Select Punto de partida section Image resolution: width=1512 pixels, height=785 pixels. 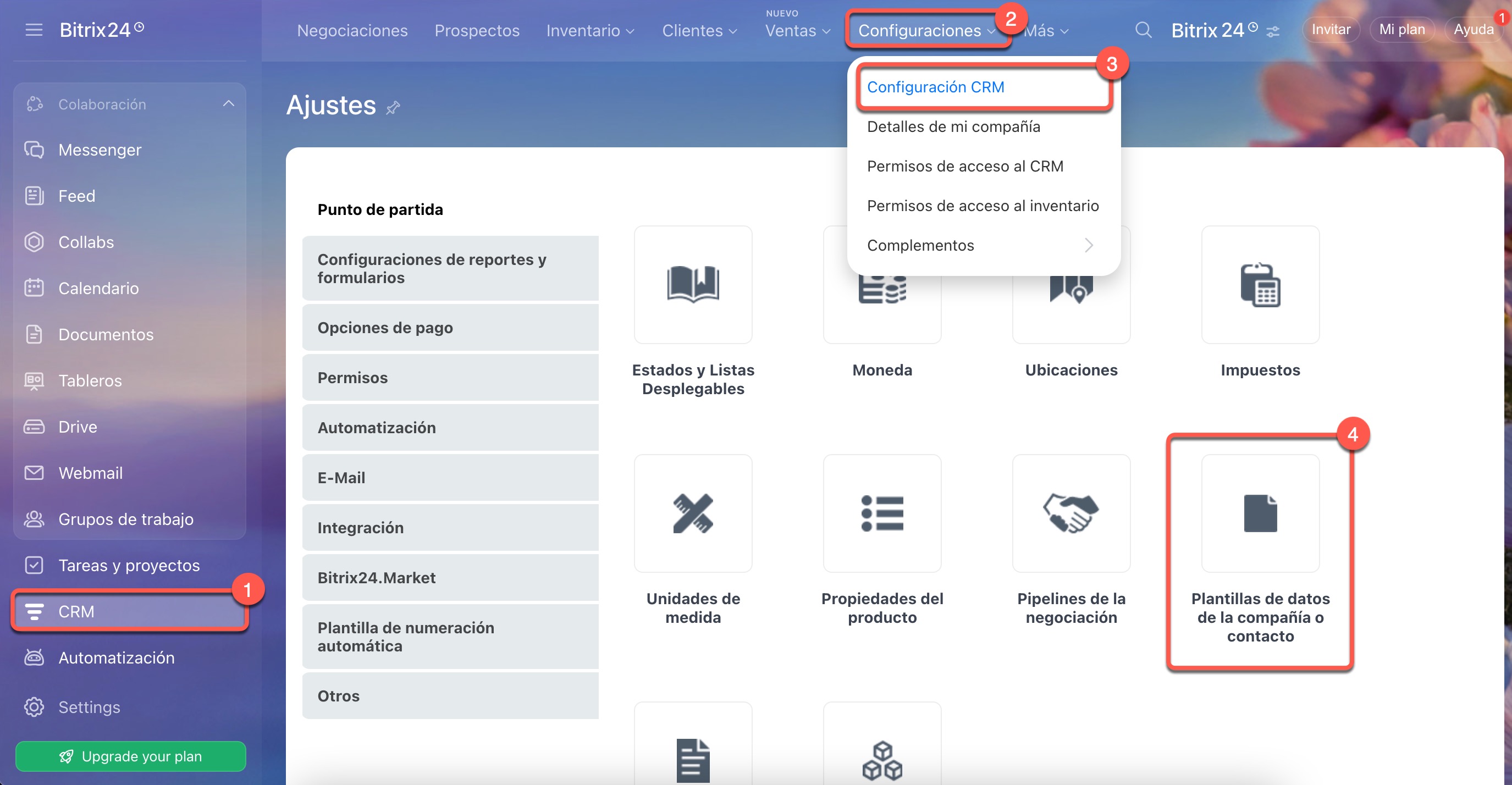click(x=380, y=209)
